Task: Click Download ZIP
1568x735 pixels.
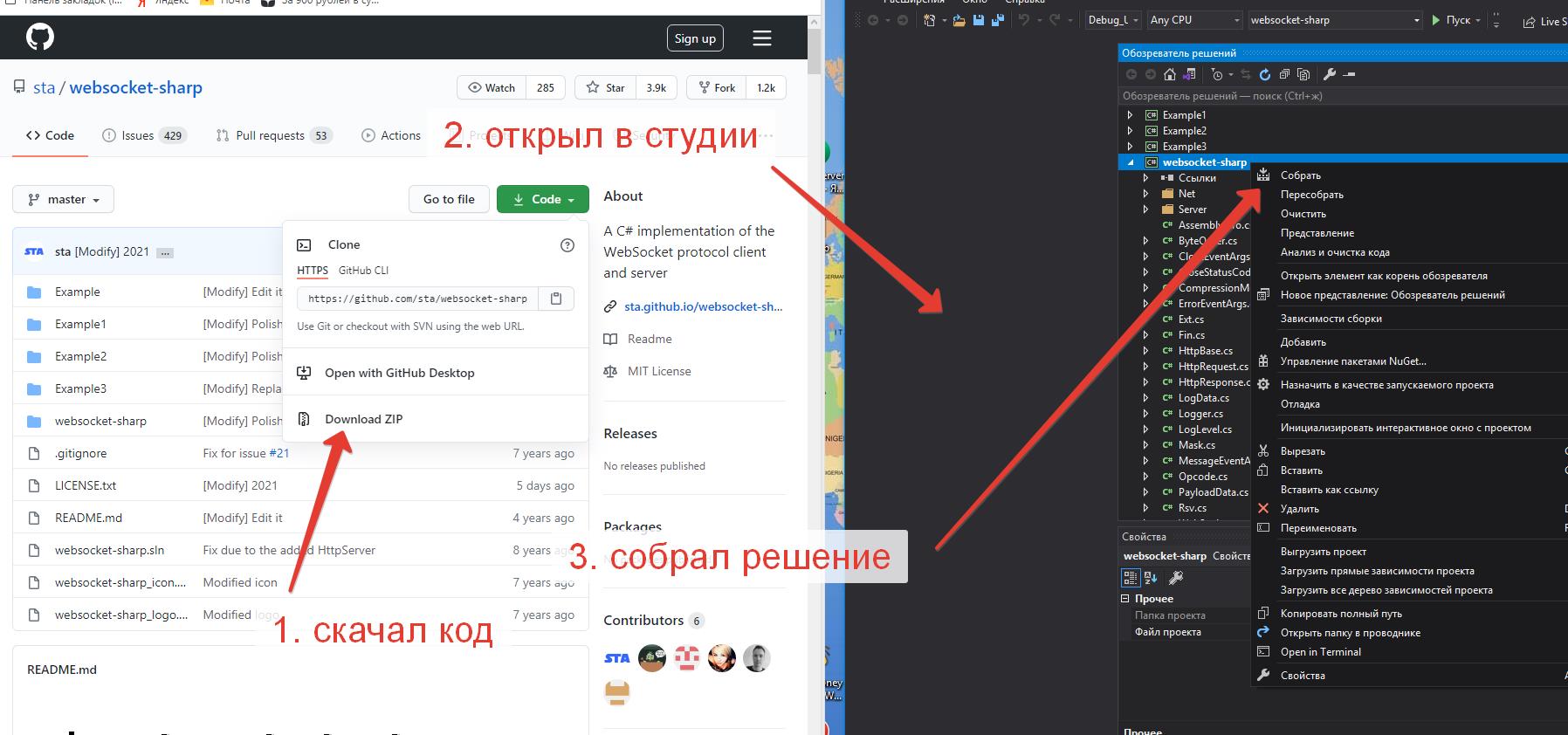Action: (x=363, y=419)
